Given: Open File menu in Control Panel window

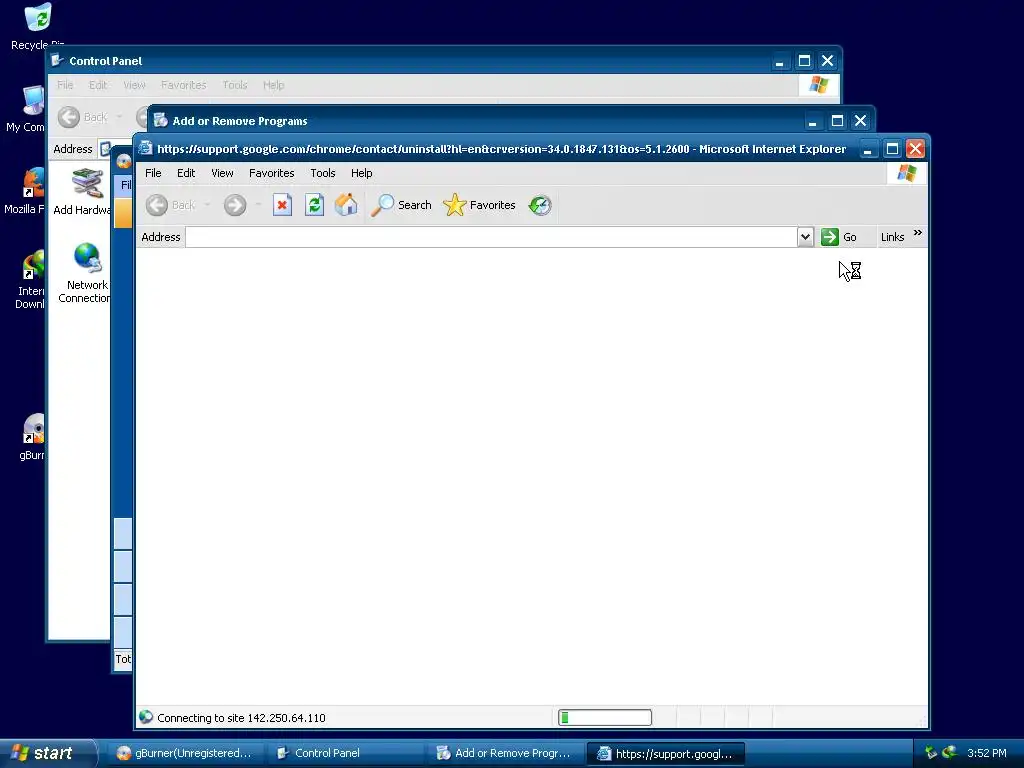Looking at the screenshot, I should pyautogui.click(x=65, y=85).
